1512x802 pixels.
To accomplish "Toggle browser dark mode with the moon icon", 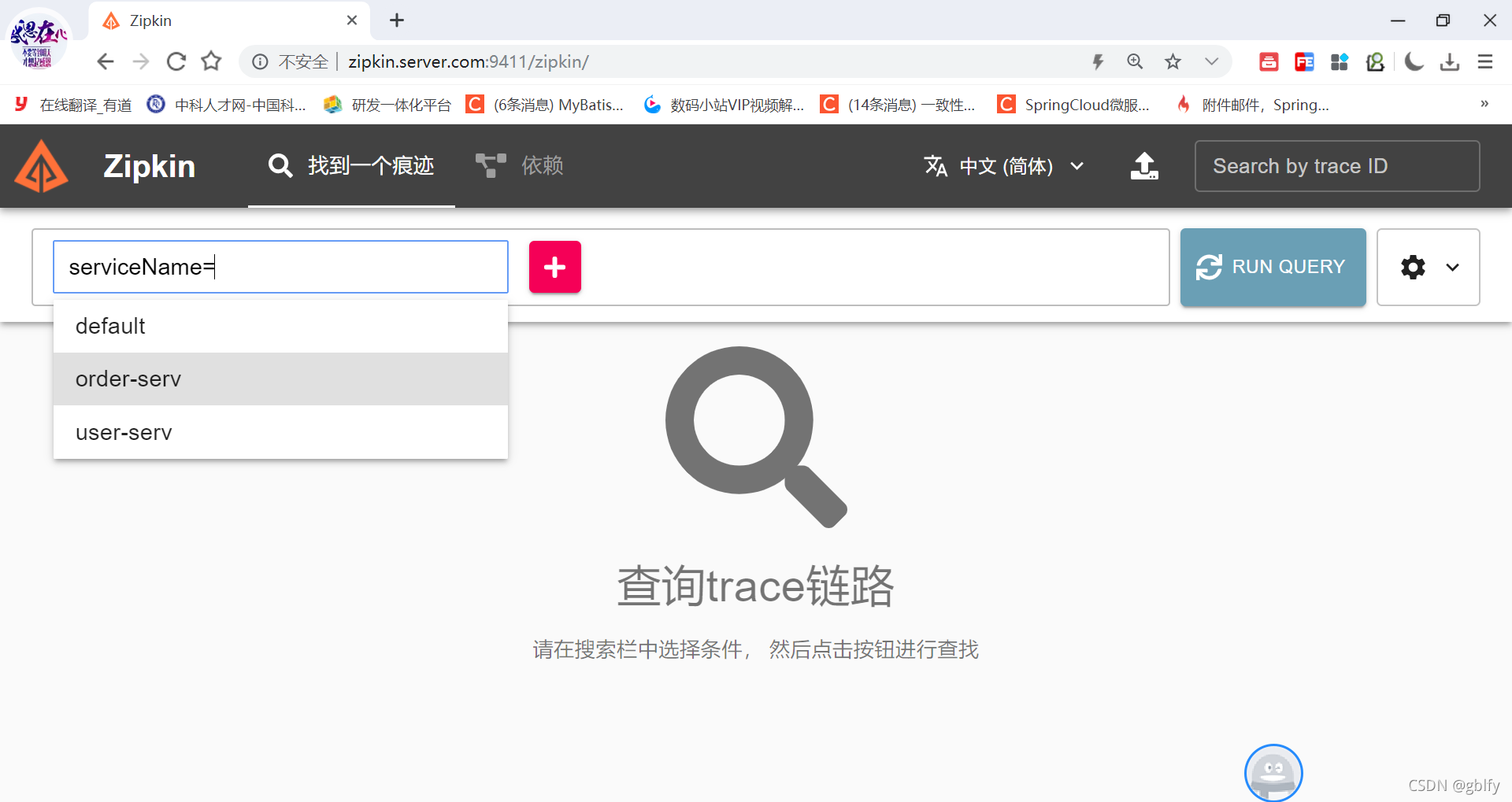I will point(1414,61).
